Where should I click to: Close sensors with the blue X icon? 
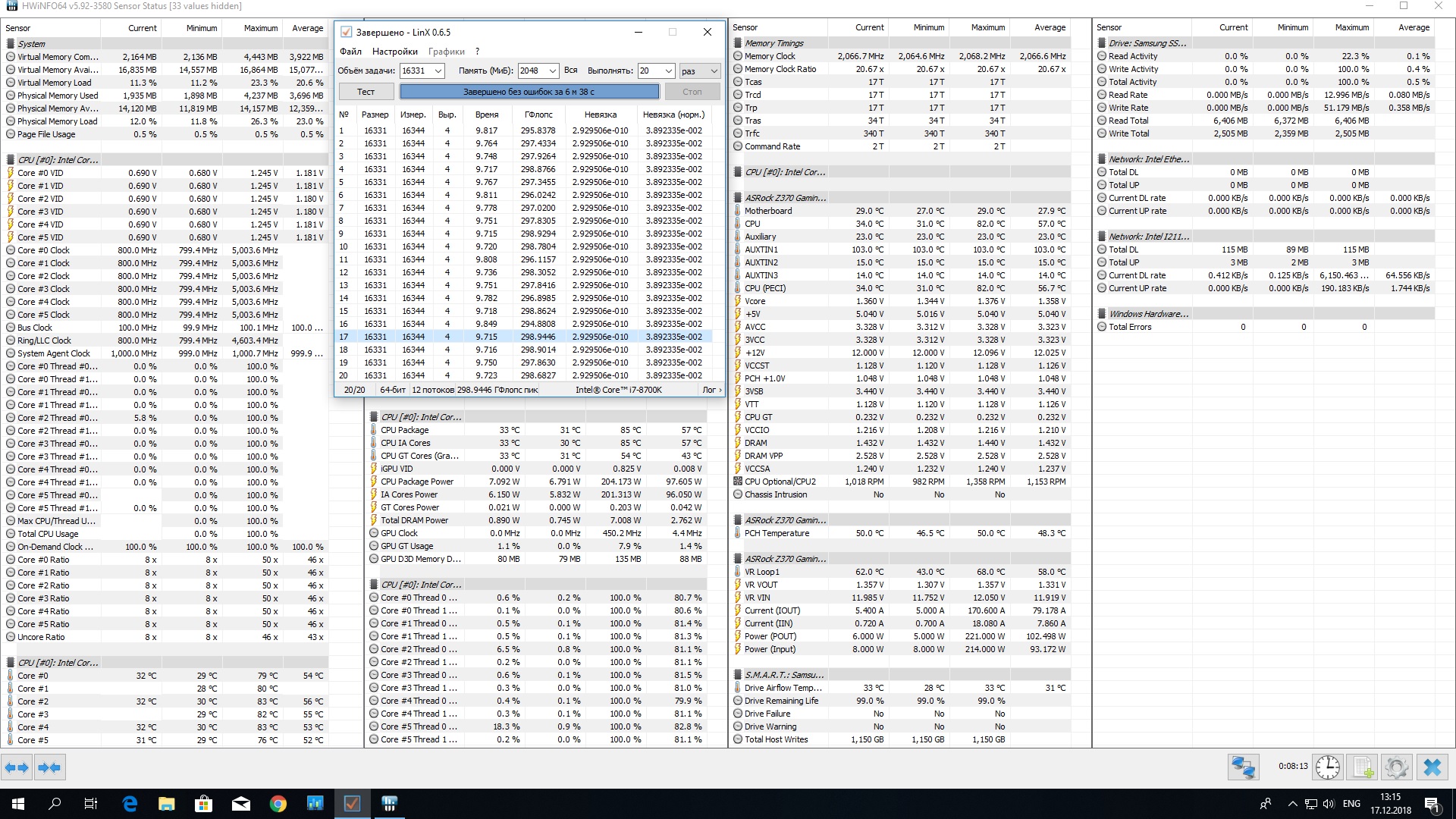(1432, 767)
